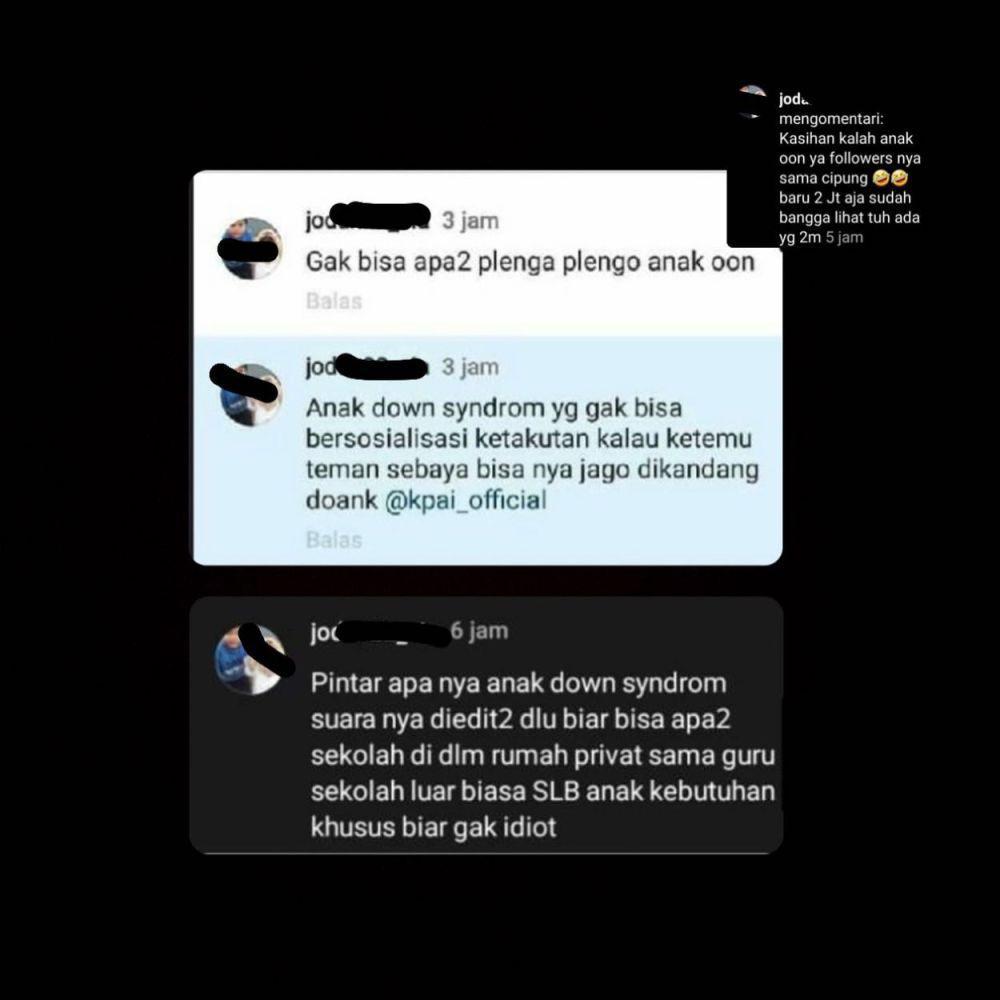Tap the avatar next to the "Anak down syndrom" comment
Screen dimensions: 1000x1000
[250, 395]
